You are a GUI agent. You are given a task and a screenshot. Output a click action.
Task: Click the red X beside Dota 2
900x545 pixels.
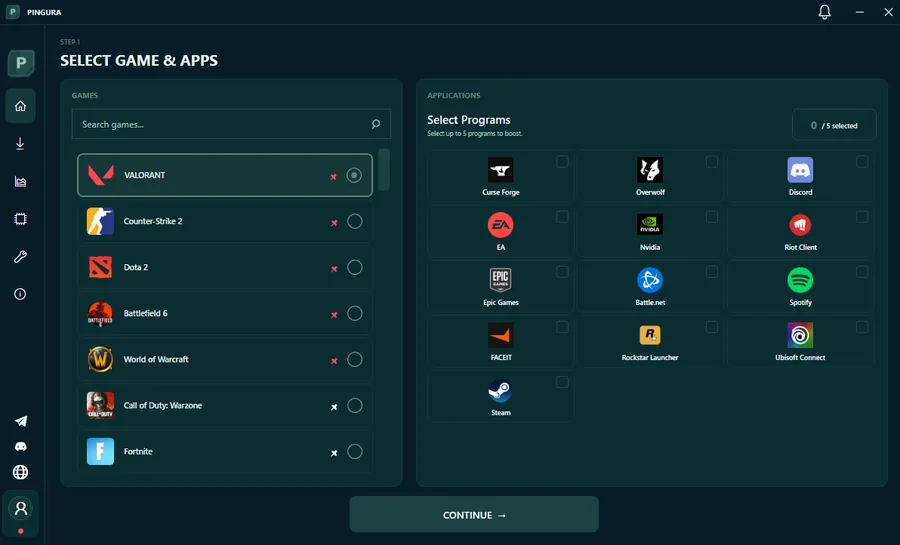tap(334, 269)
